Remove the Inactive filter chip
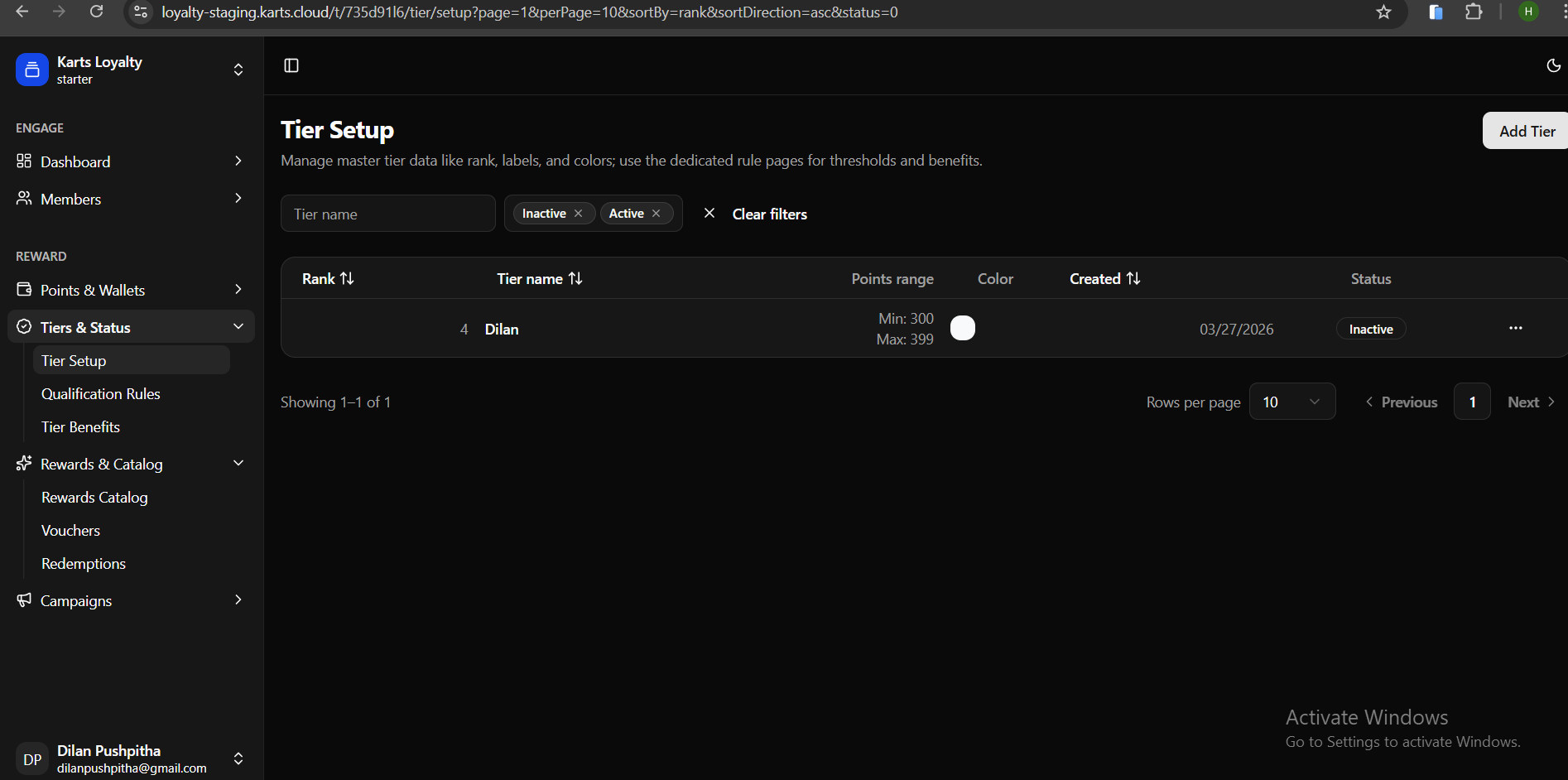The image size is (1568, 780). click(x=579, y=214)
